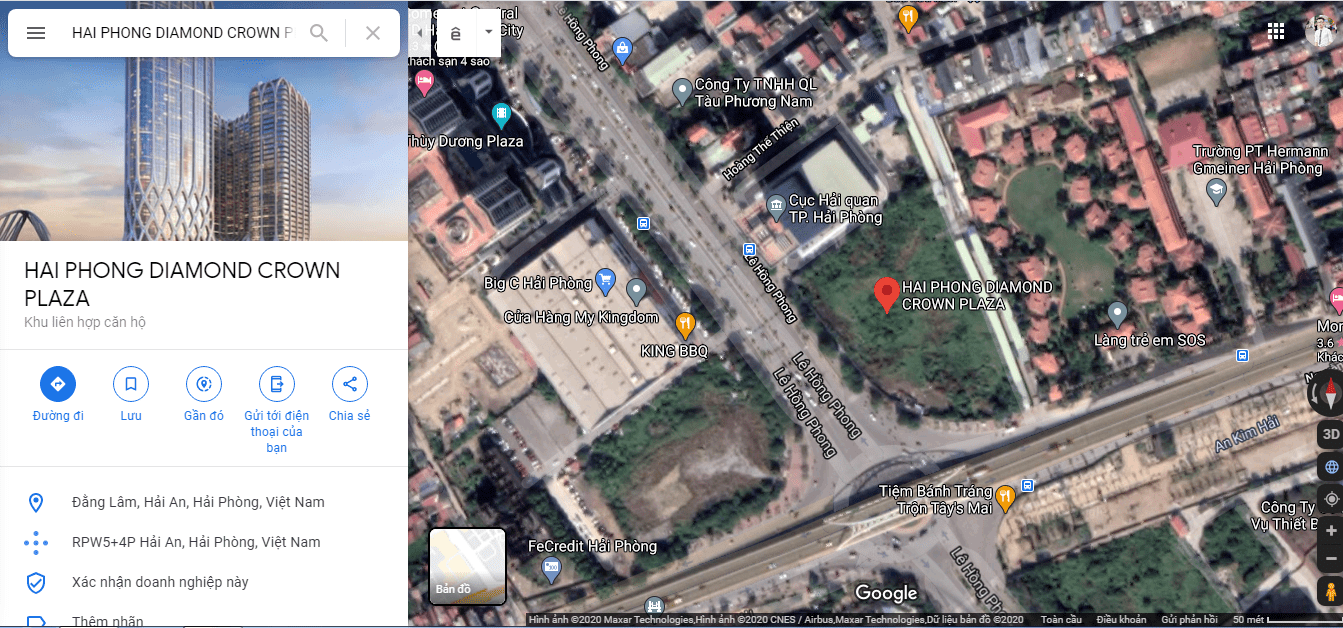Select FeCredit Hải Phòng marker
The width and height of the screenshot is (1343, 628).
point(551,570)
